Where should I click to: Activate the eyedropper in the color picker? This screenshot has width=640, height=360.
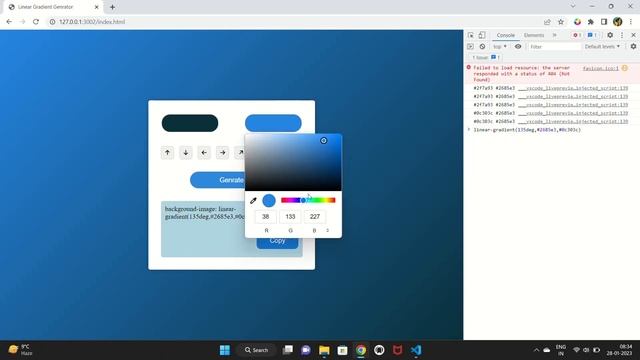coord(253,200)
